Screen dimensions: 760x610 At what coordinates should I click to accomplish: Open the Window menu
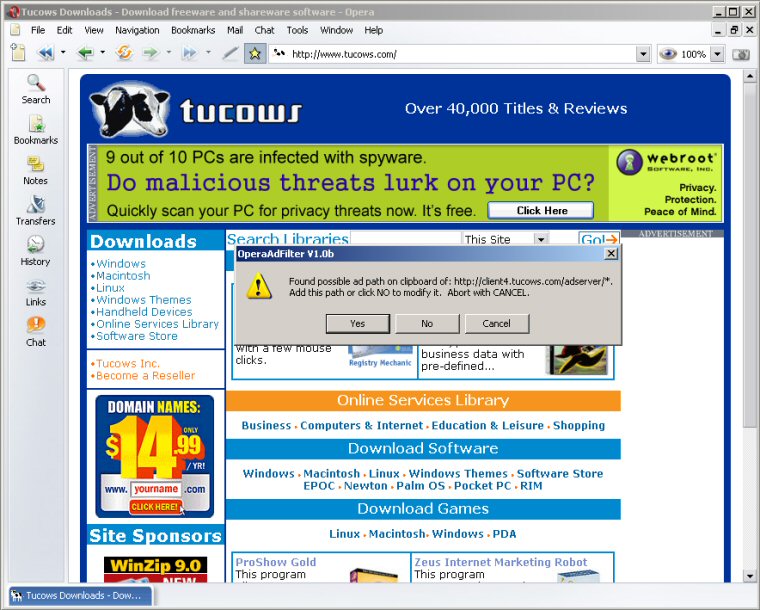(336, 30)
